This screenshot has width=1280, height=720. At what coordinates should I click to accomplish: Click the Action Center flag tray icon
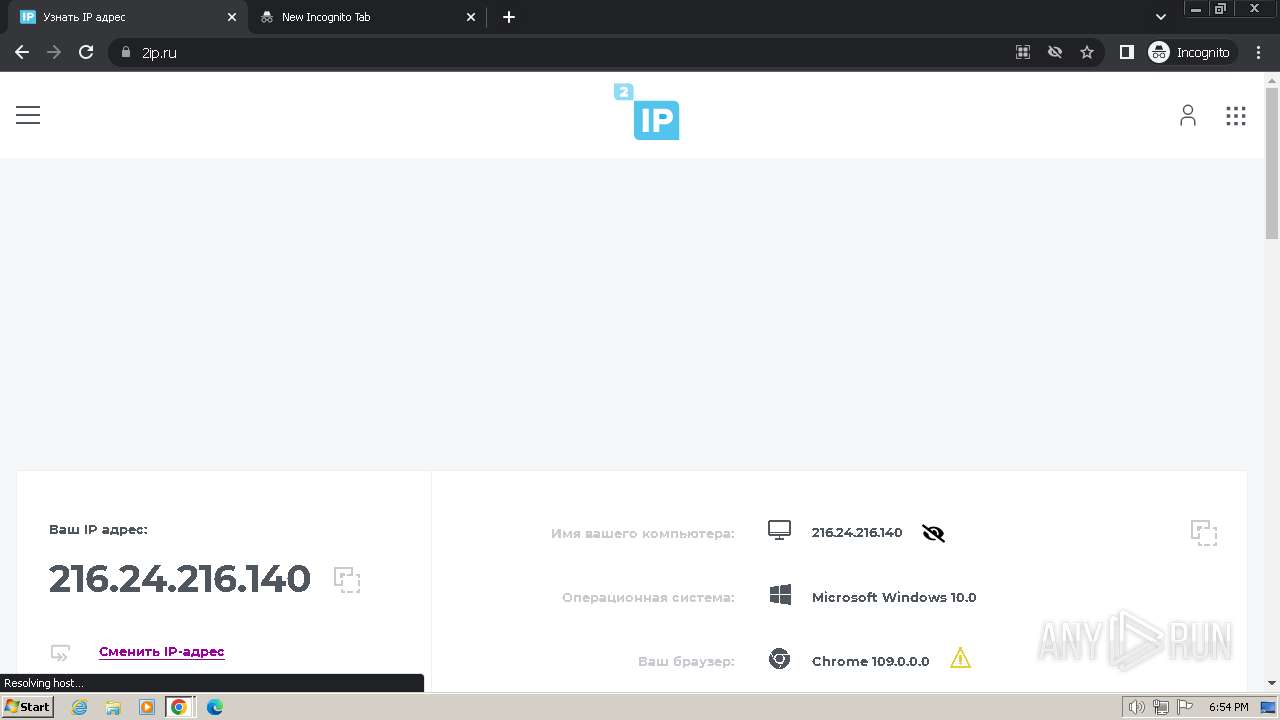pyautogui.click(x=1184, y=708)
